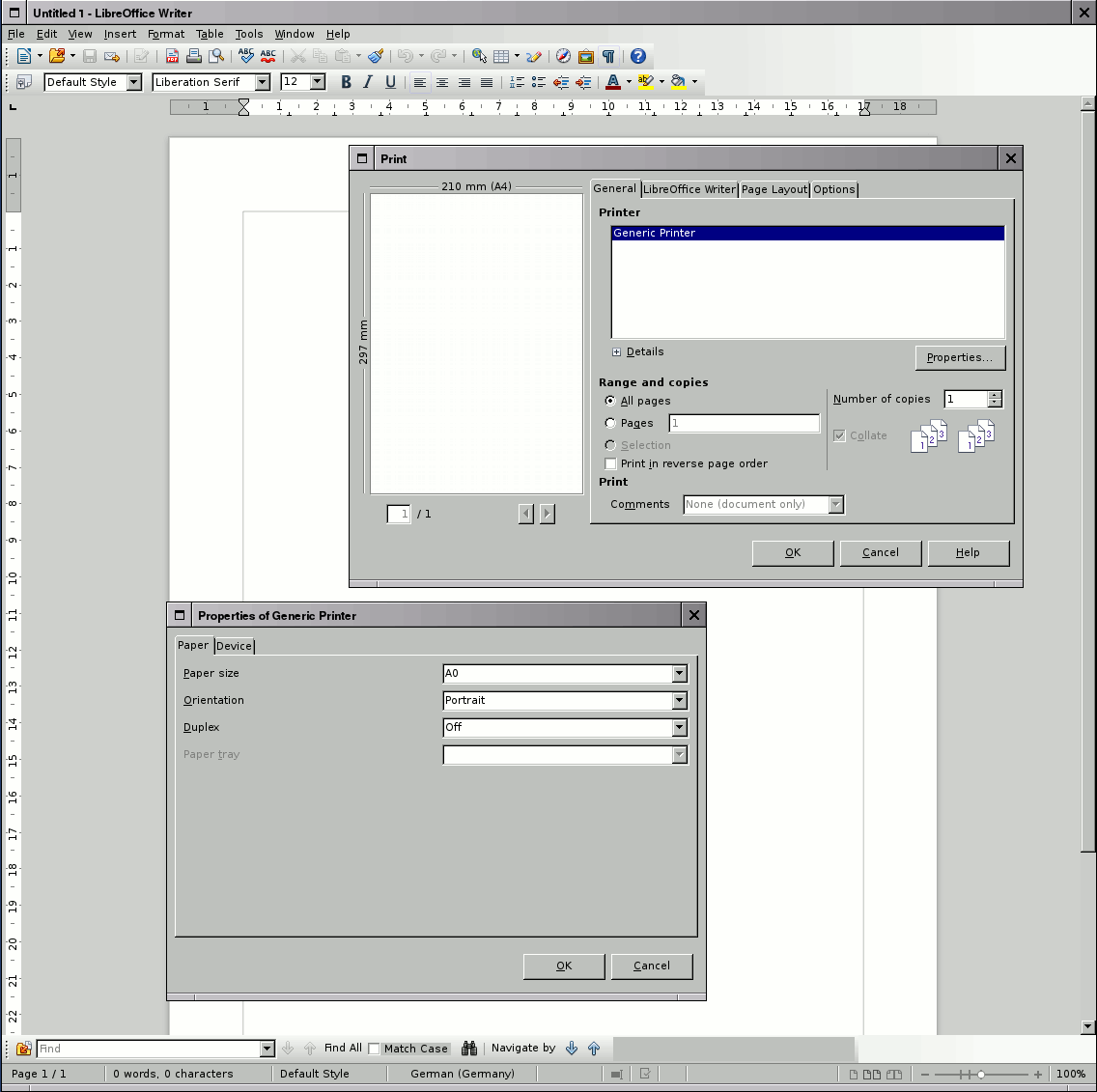Viewport: 1097px width, 1092px height.
Task: Open the paragraph style Default Style dropdown
Action: pos(133,82)
